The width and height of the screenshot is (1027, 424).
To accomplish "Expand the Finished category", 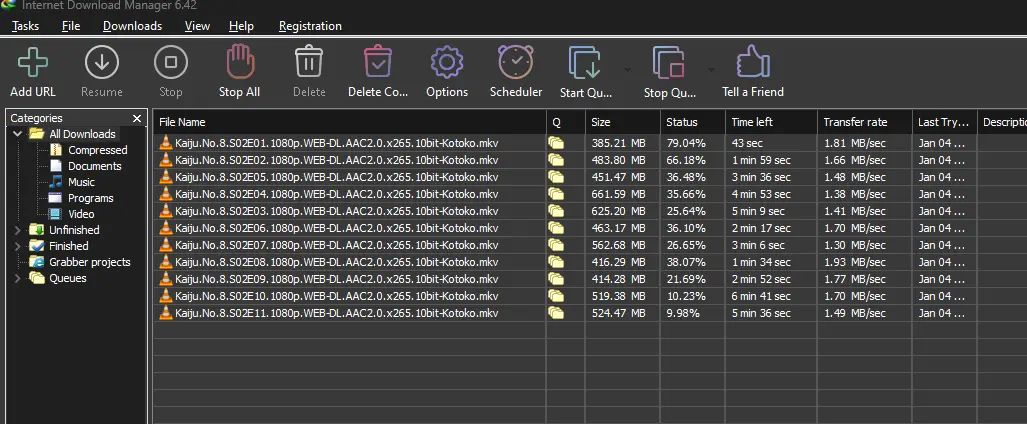I will click(18, 246).
